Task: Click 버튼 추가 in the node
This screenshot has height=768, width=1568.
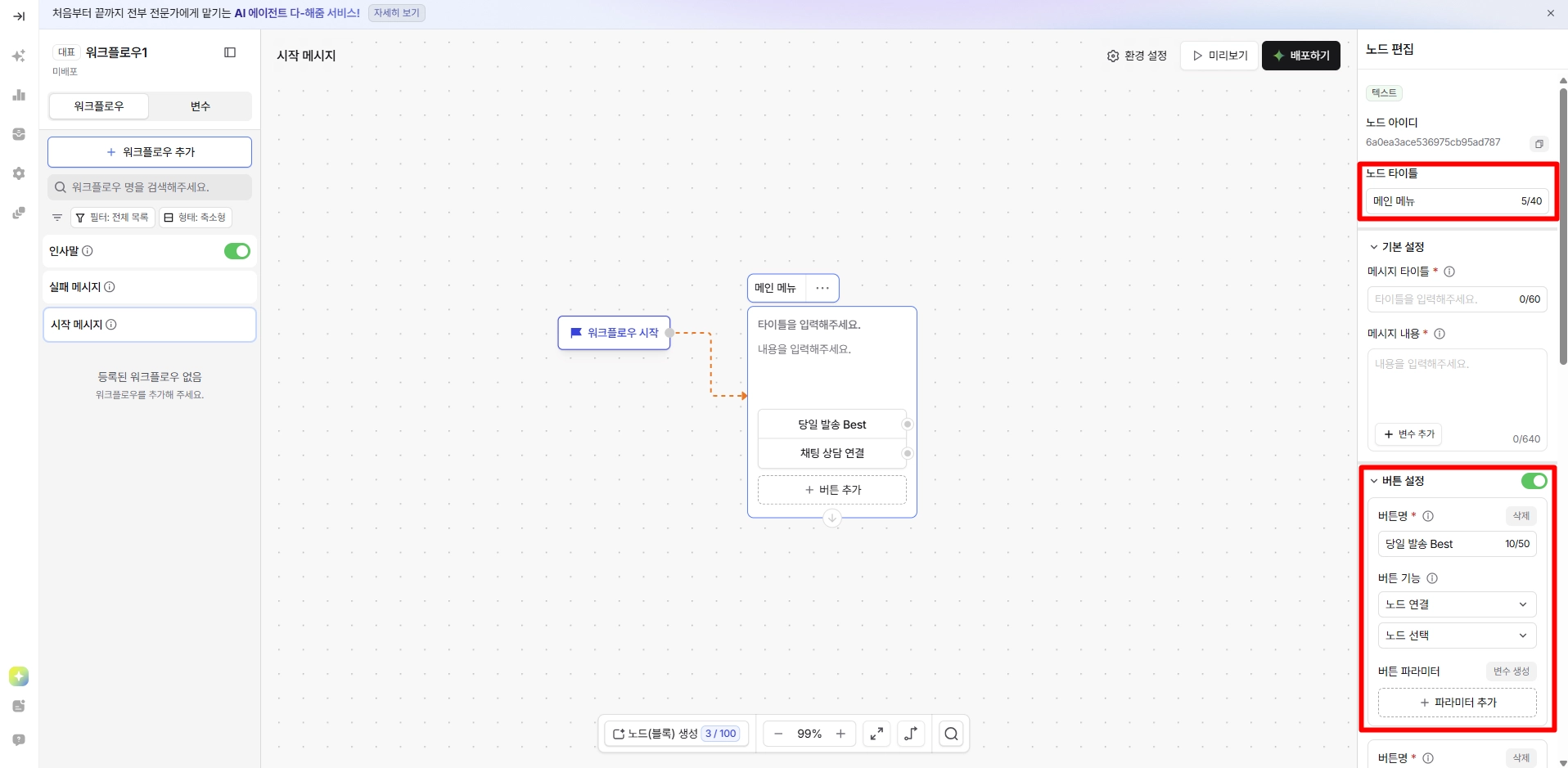Action: [832, 490]
